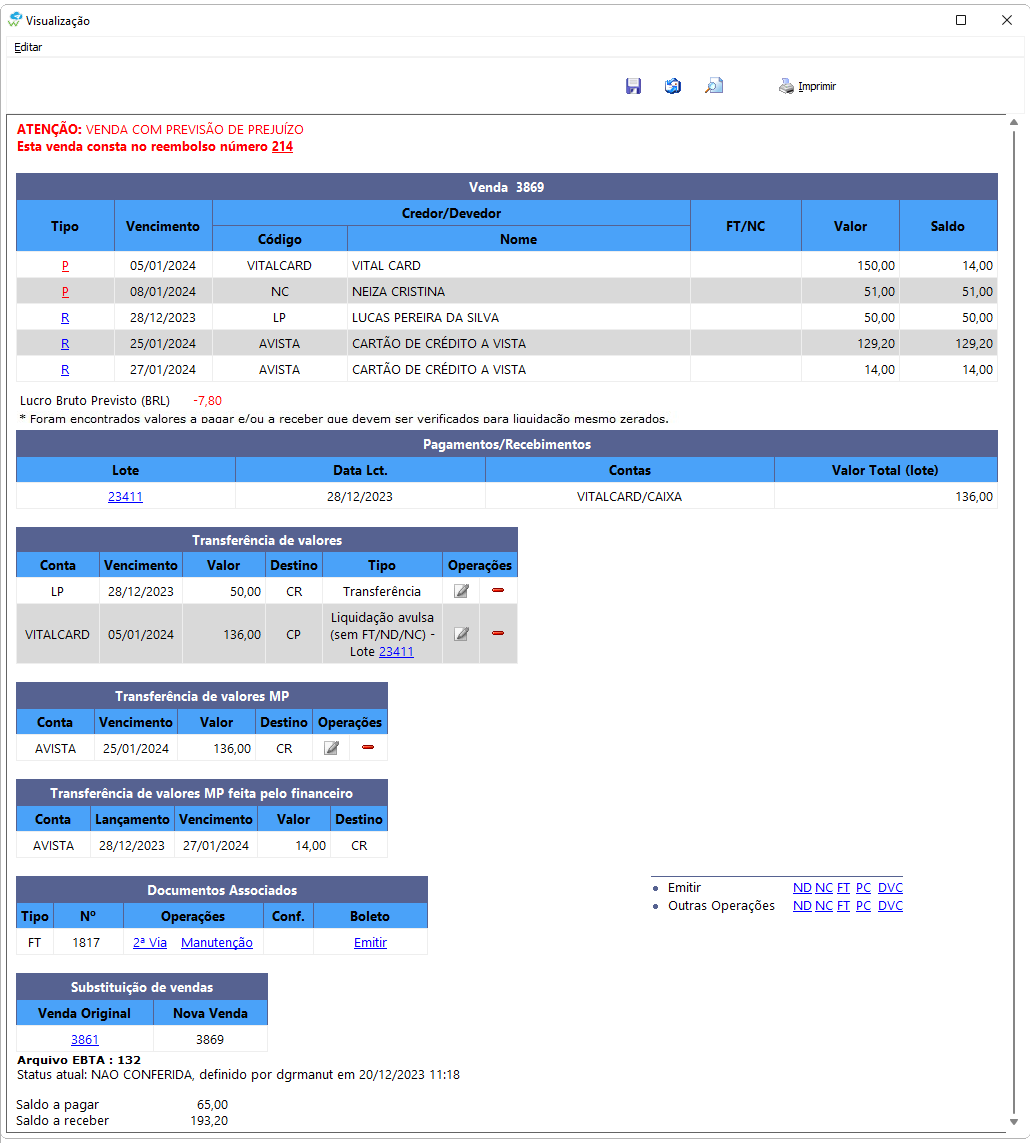Click the floppy disk save icon
The width and height of the screenshot is (1030, 1143).
[x=633, y=86]
